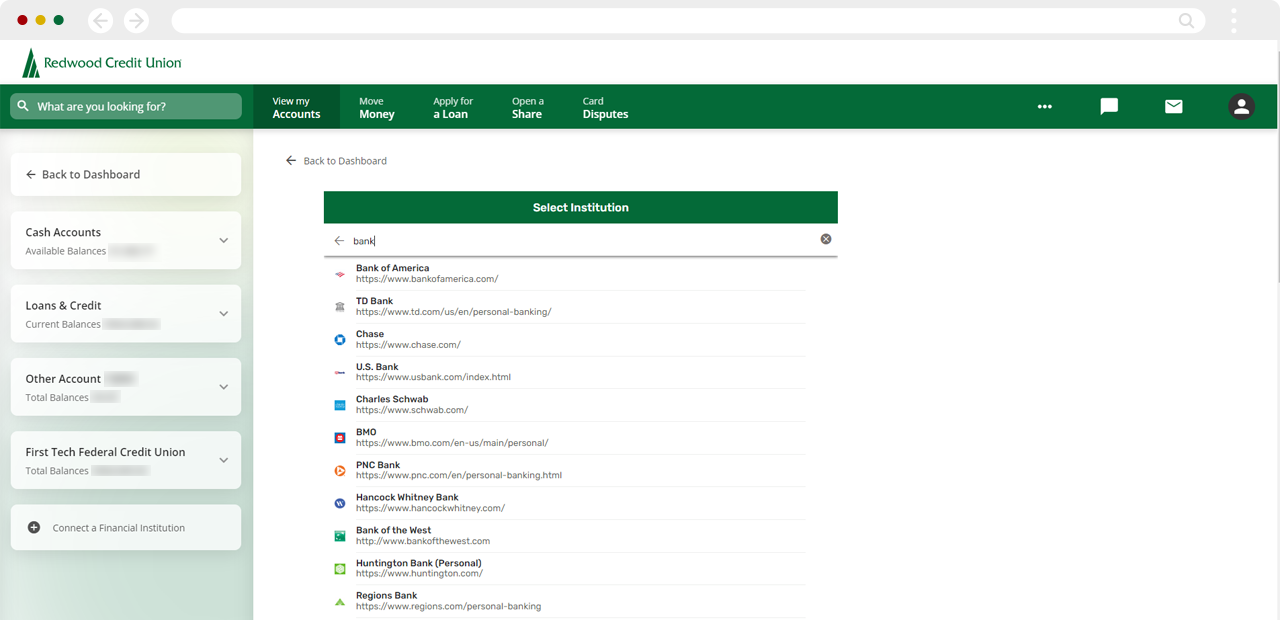Click the TD Bank building icon
The width and height of the screenshot is (1280, 620).
click(x=340, y=306)
